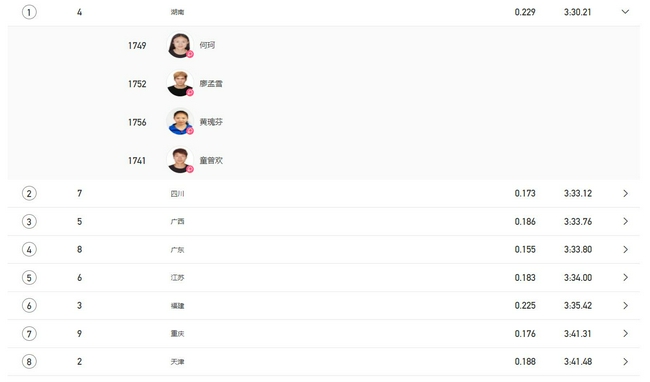Expand the 江苏 row with 3:34.00
The image size is (650, 382).
pyautogui.click(x=625, y=277)
